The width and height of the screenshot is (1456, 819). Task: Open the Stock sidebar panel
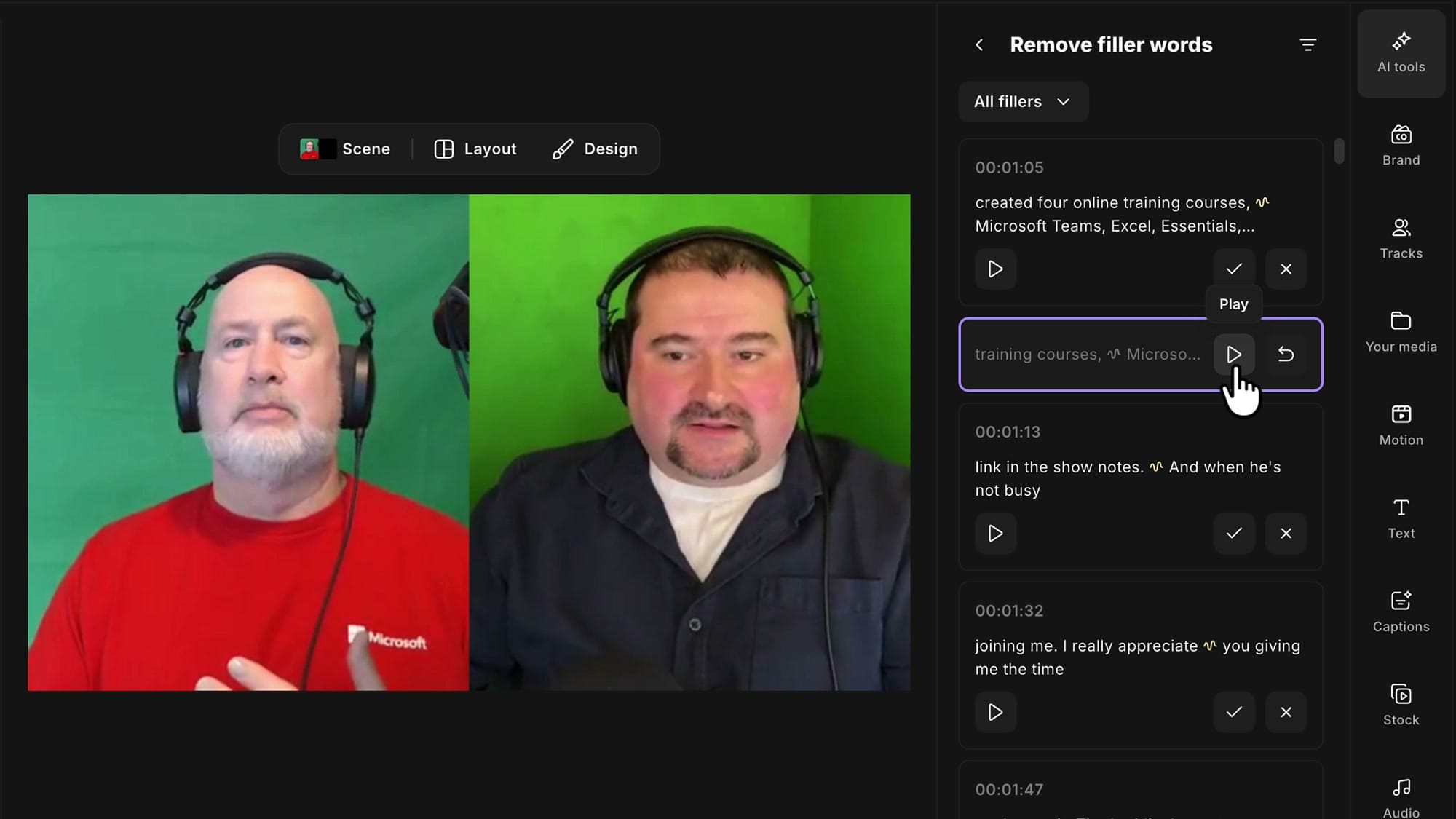1401,705
